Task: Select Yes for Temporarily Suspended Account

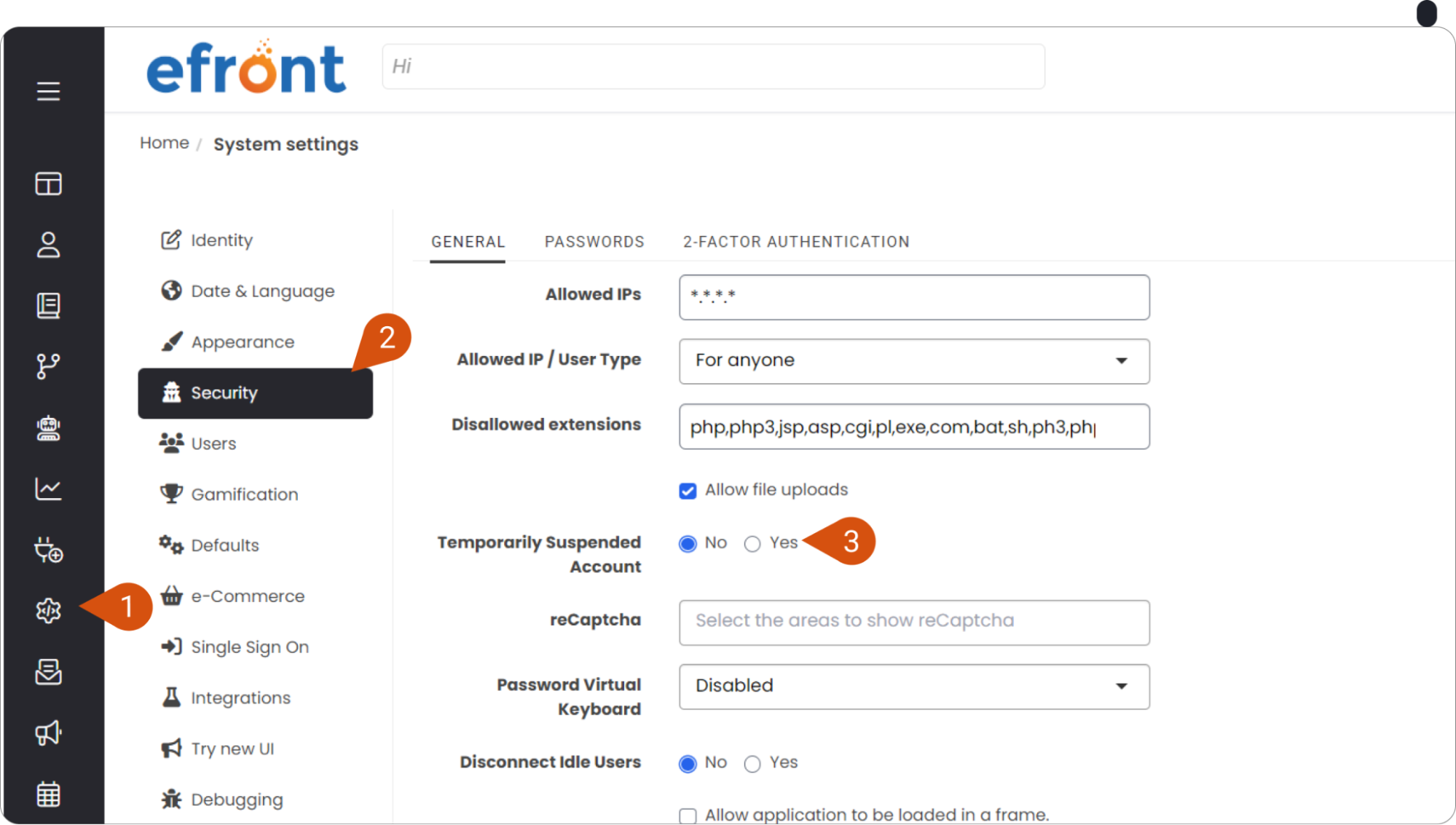Action: coord(752,544)
